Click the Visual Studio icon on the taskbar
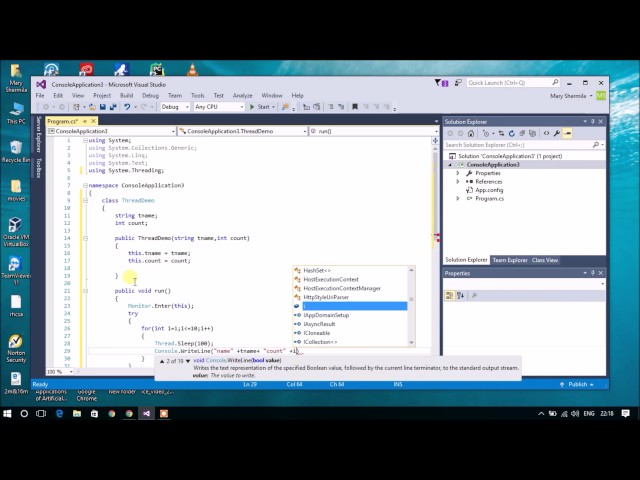Viewport: 640px width, 480px height. pos(146,413)
